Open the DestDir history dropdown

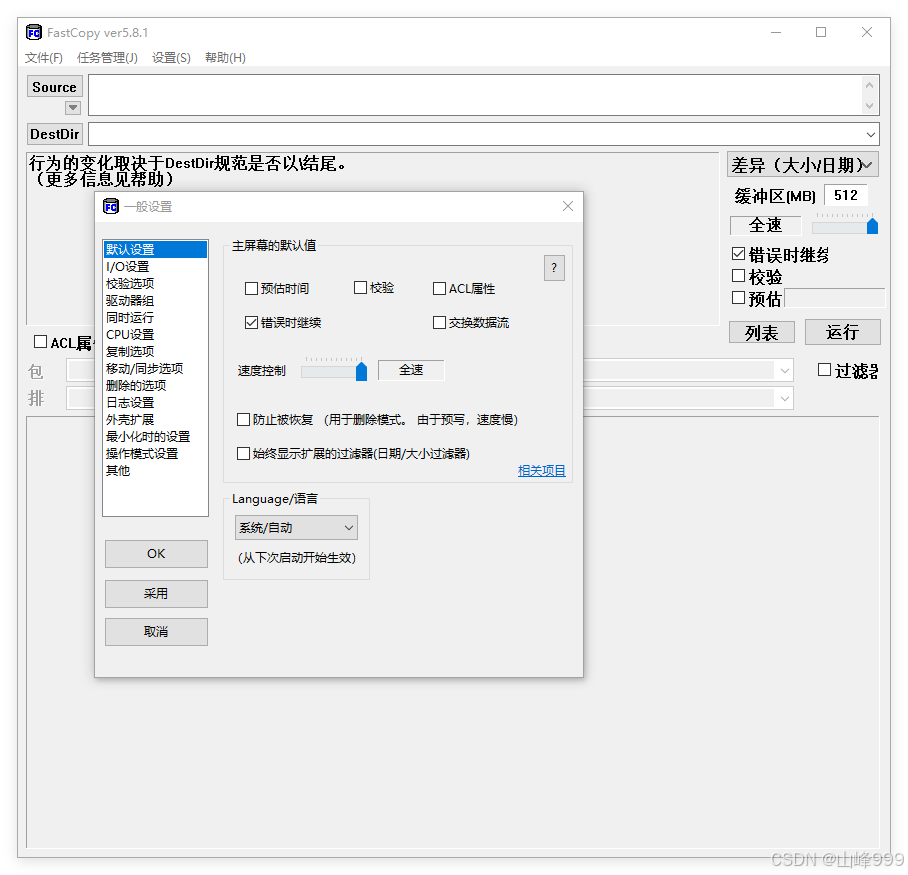coord(870,134)
